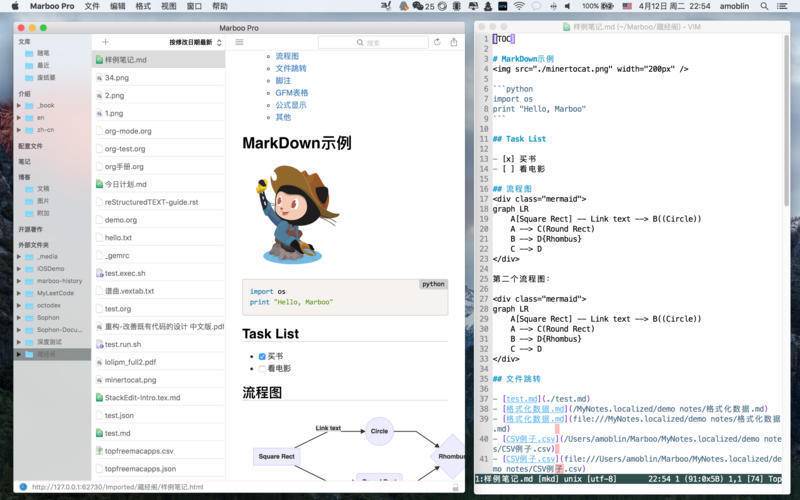
Task: Click the share export icon in Marboo
Action: (454, 42)
